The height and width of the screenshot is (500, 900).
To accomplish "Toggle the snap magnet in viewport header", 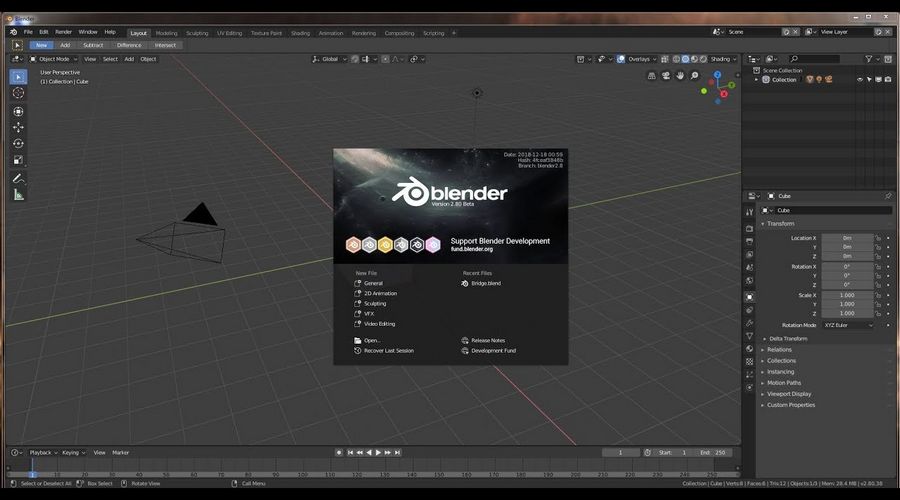I will pyautogui.click(x=355, y=59).
